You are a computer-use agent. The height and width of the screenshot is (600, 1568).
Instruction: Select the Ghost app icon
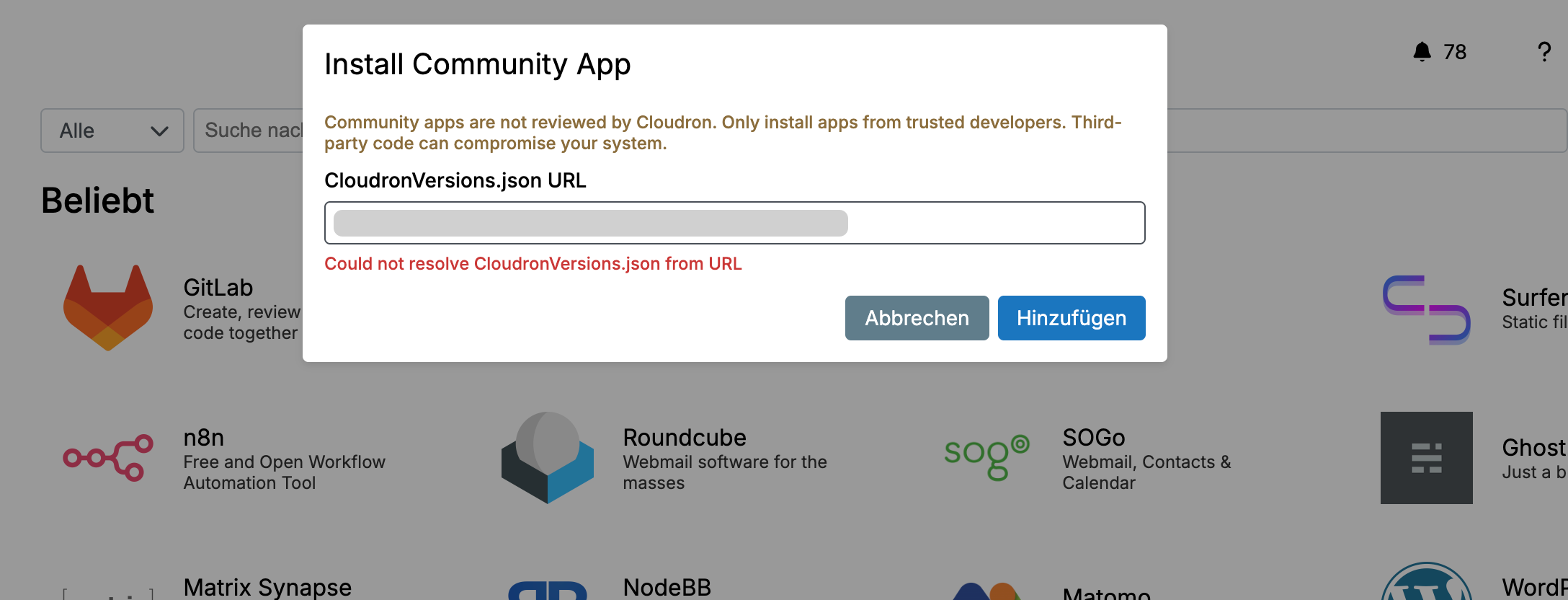point(1426,458)
